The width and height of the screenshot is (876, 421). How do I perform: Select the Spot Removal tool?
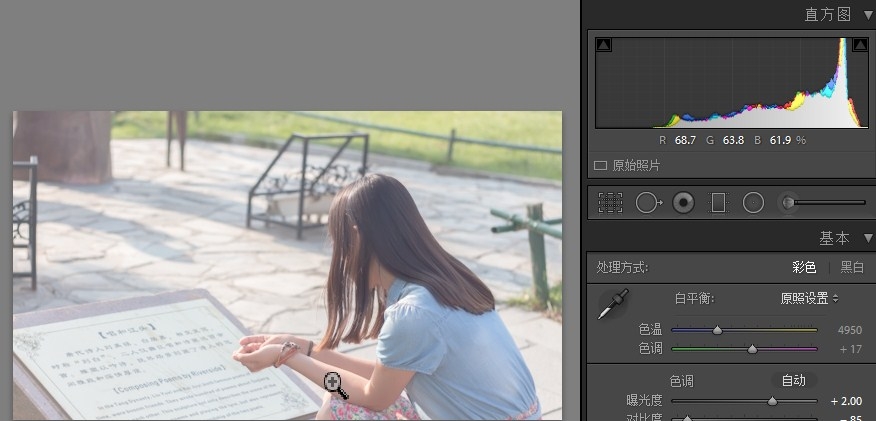point(647,203)
